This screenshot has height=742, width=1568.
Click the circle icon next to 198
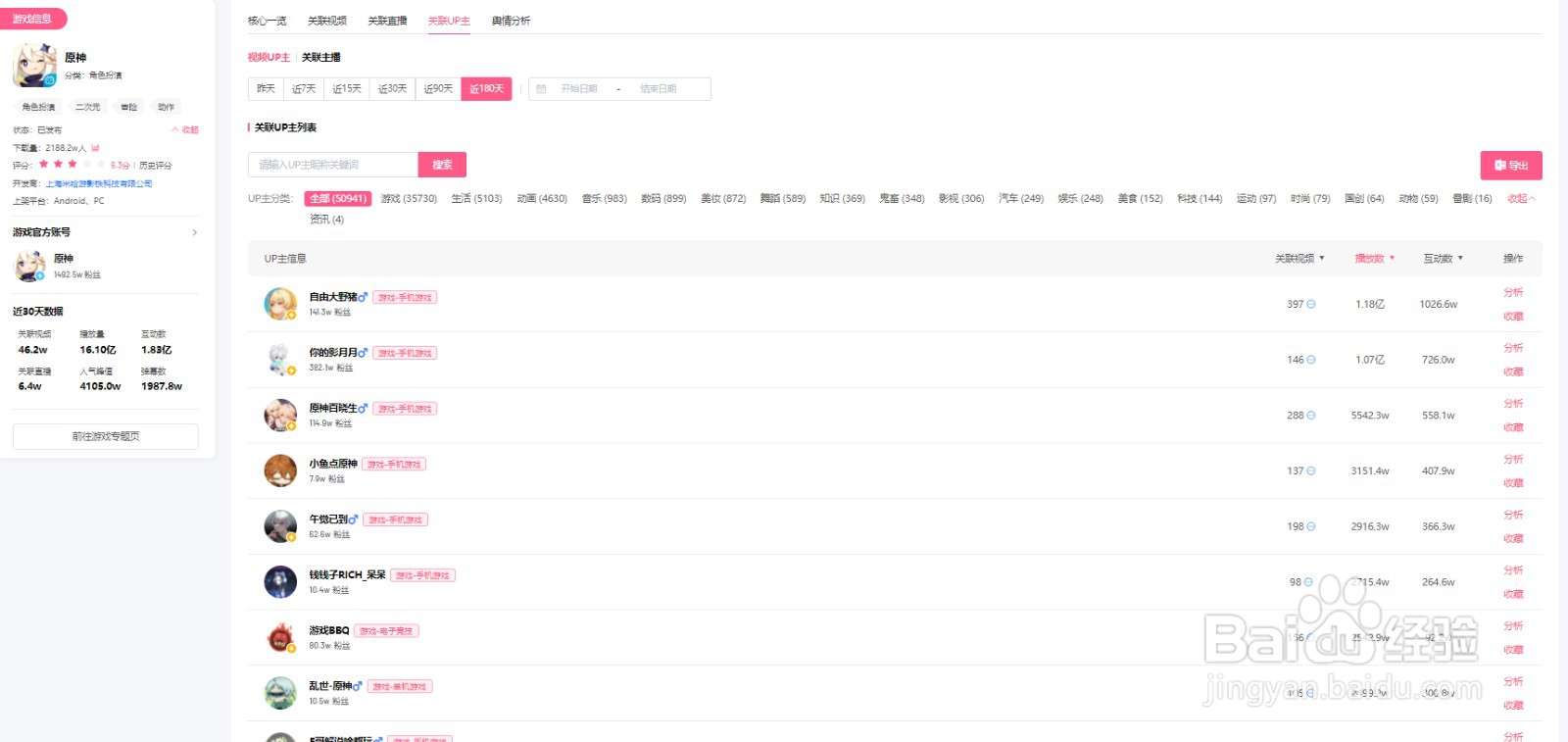coord(1311,526)
